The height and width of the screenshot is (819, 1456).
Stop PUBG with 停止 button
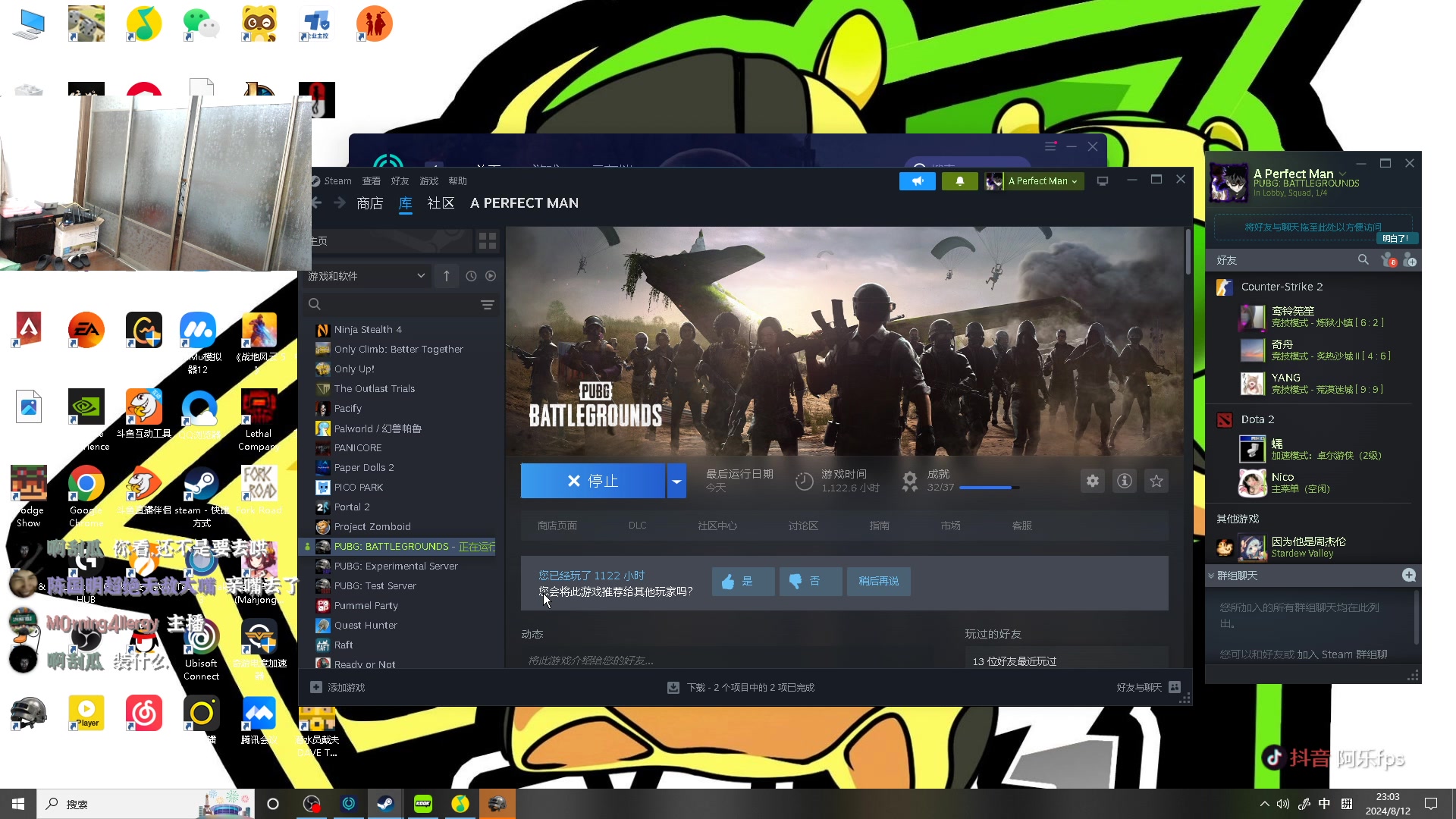point(593,481)
